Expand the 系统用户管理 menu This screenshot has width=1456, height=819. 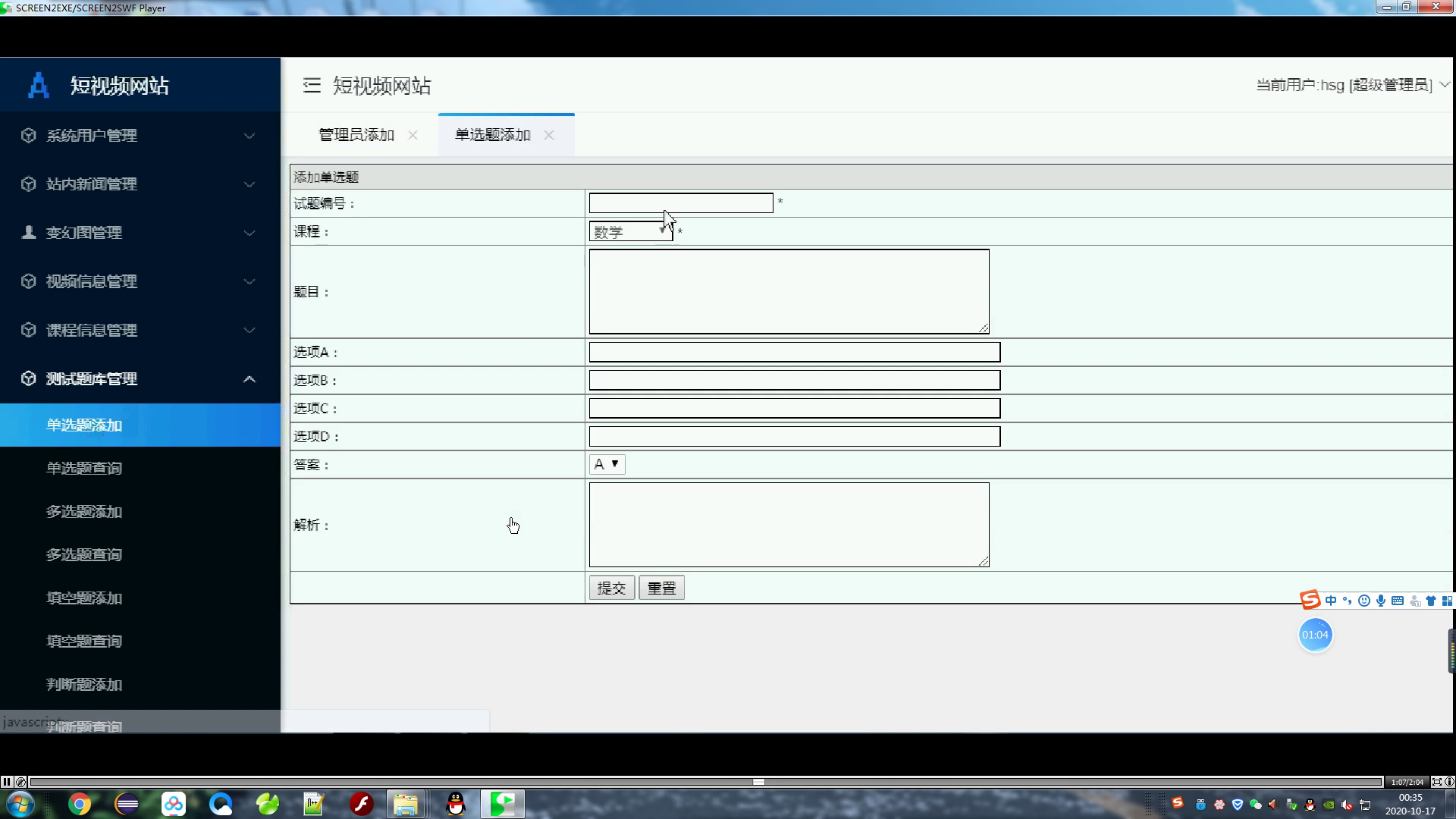coord(140,136)
